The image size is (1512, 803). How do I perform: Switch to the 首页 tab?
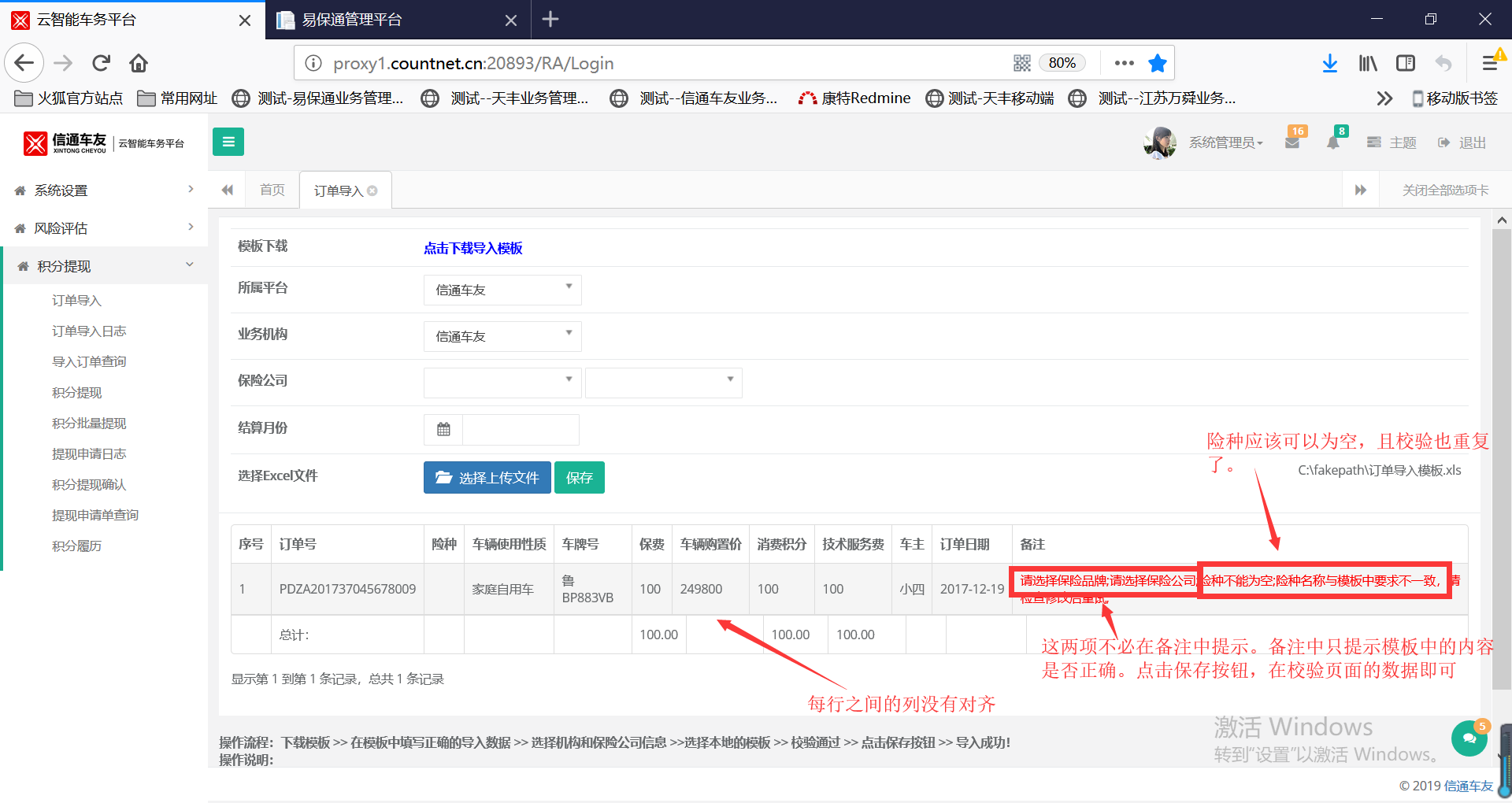coord(272,191)
